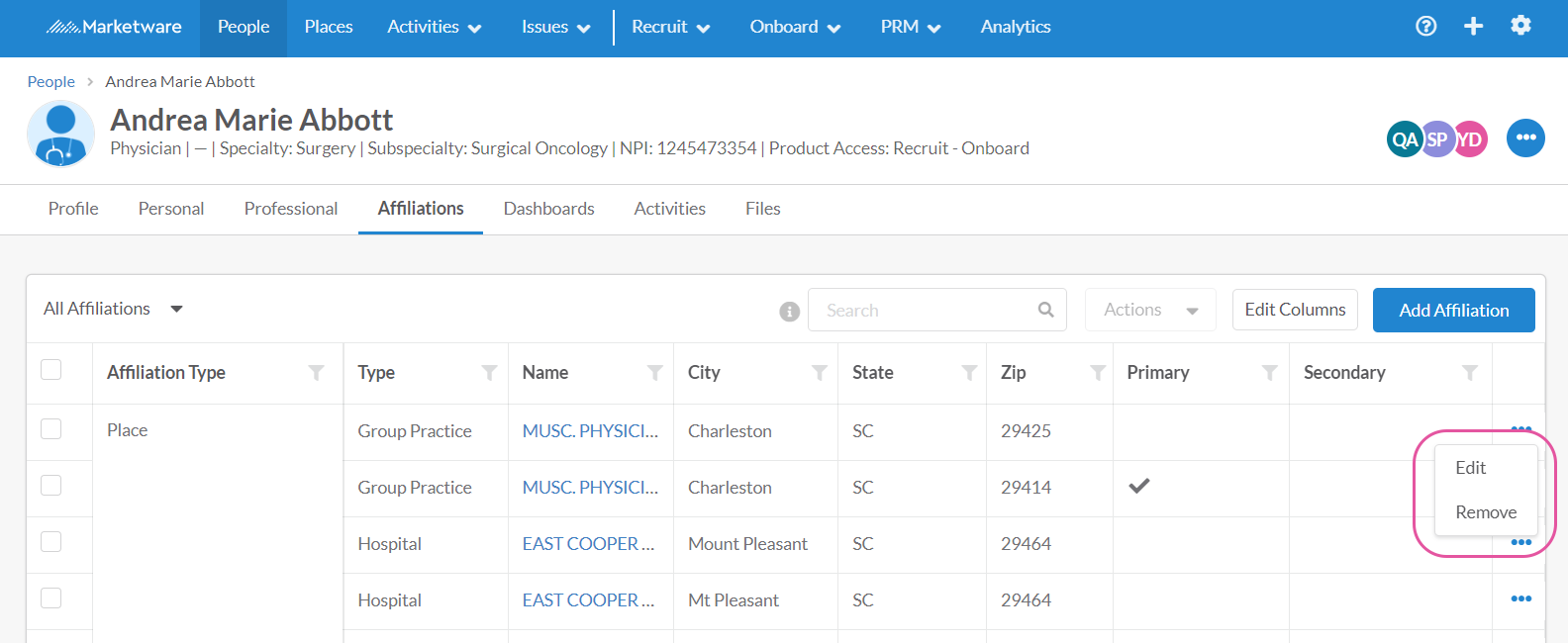The image size is (1568, 643).
Task: Open EAST COOPER link in Mt Pleasant row
Action: [588, 600]
